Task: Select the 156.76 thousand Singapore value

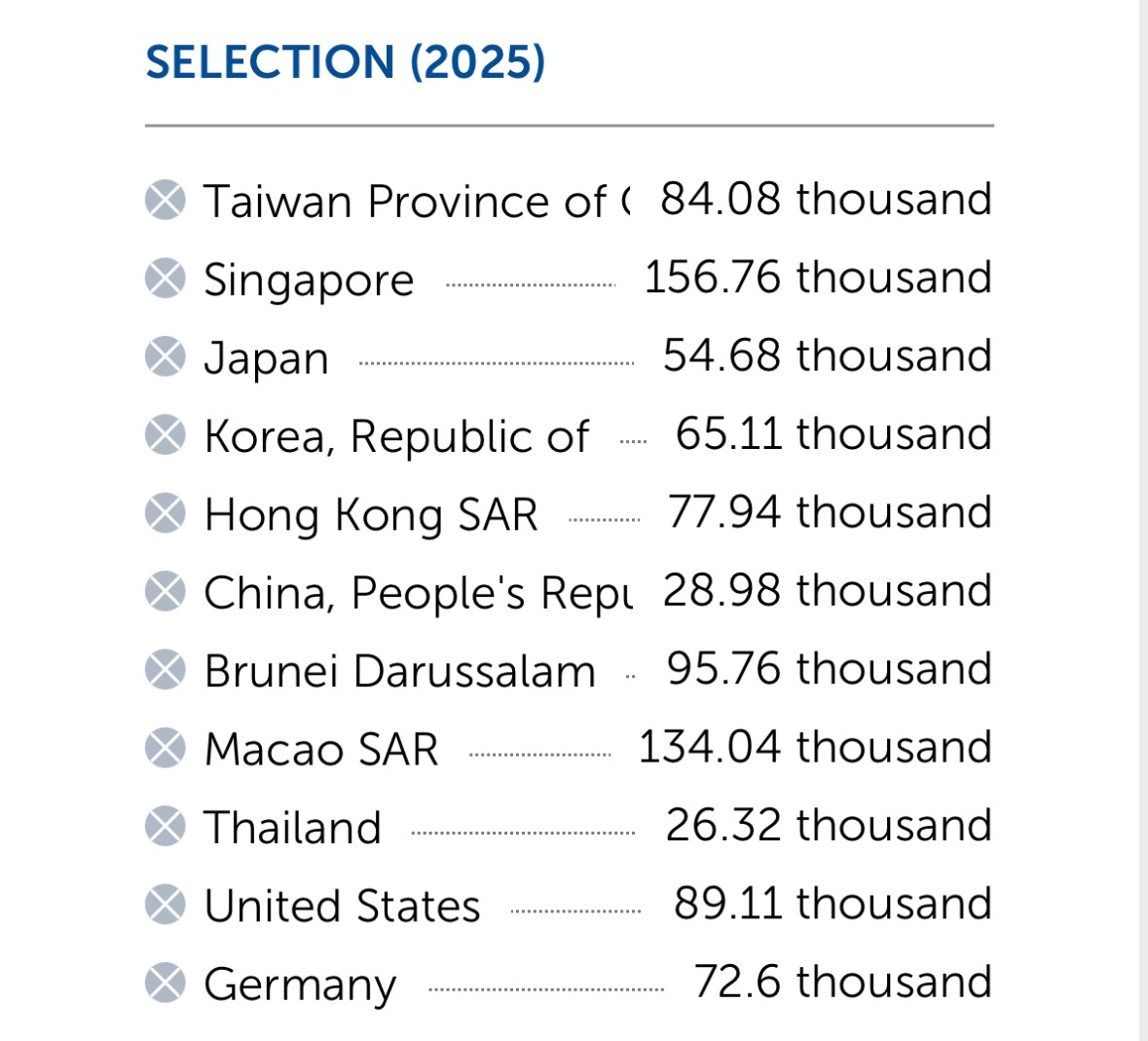Action: pos(818,278)
